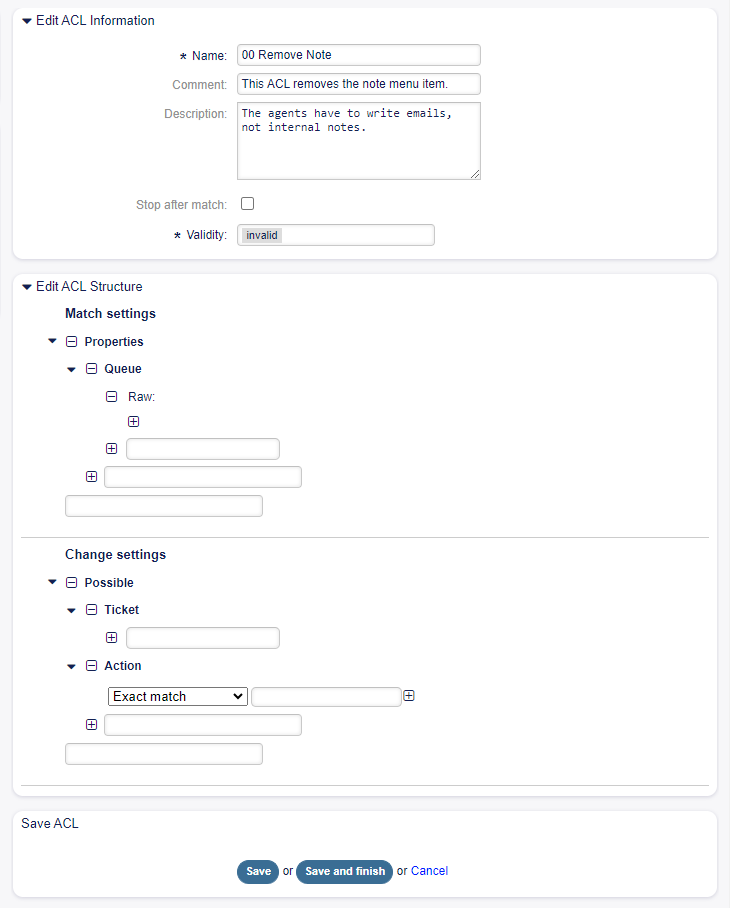Click the Save and finish button
Image resolution: width=730 pixels, height=908 pixels.
344,871
